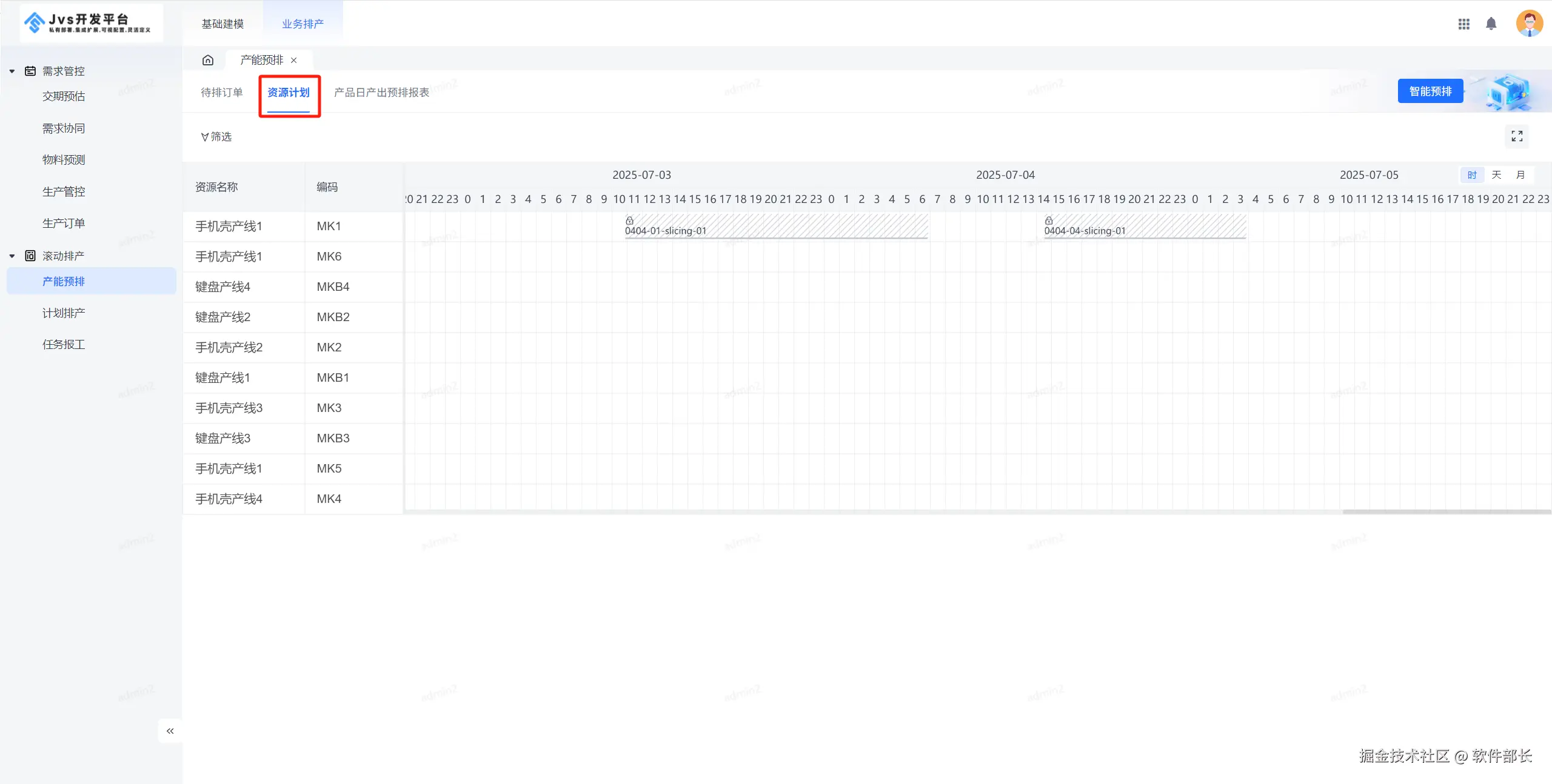Switch timeline scale to 月 (month)
The width and height of the screenshot is (1552, 784).
(1520, 175)
